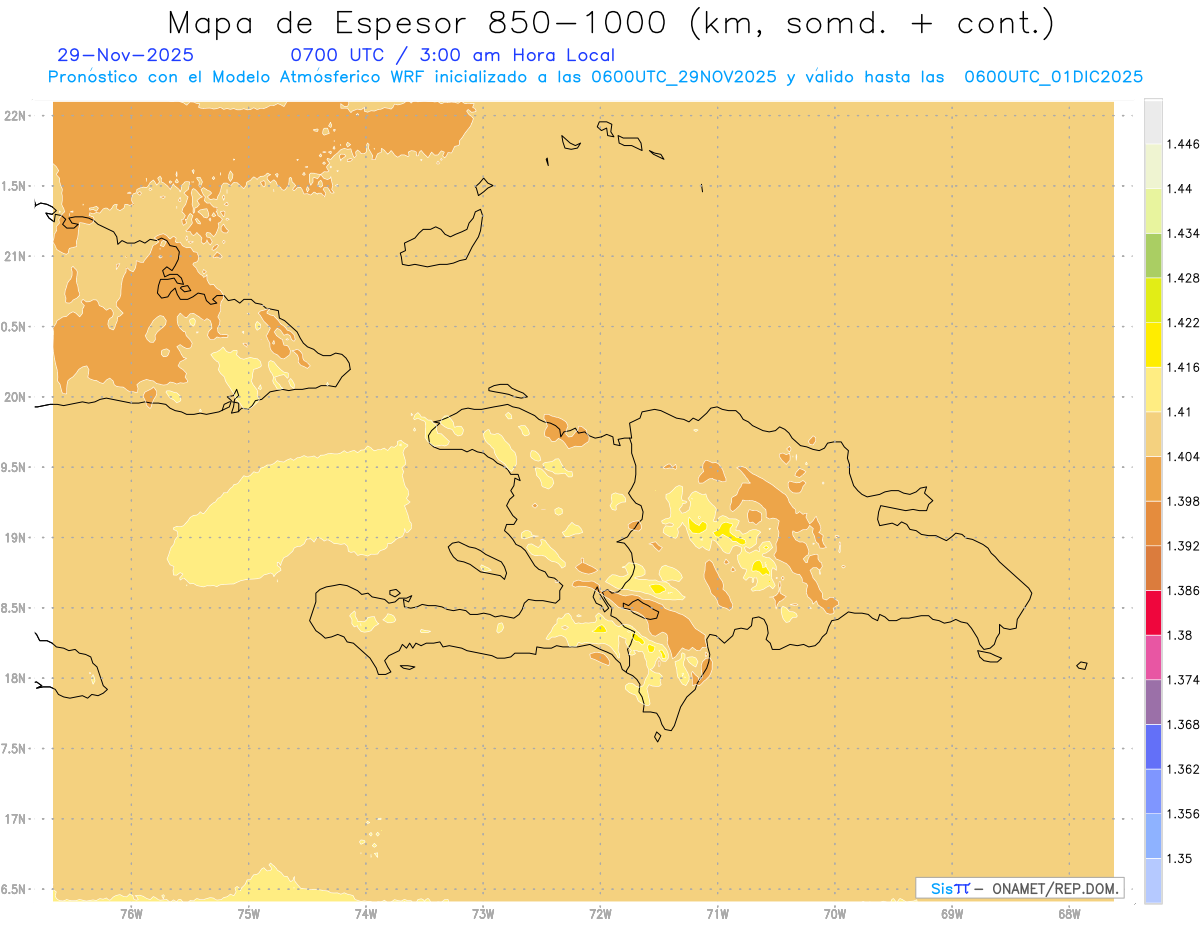Viewport: 1200px width, 927px height.
Task: Click the '1.428' colorbar value
Action: (x=1183, y=278)
